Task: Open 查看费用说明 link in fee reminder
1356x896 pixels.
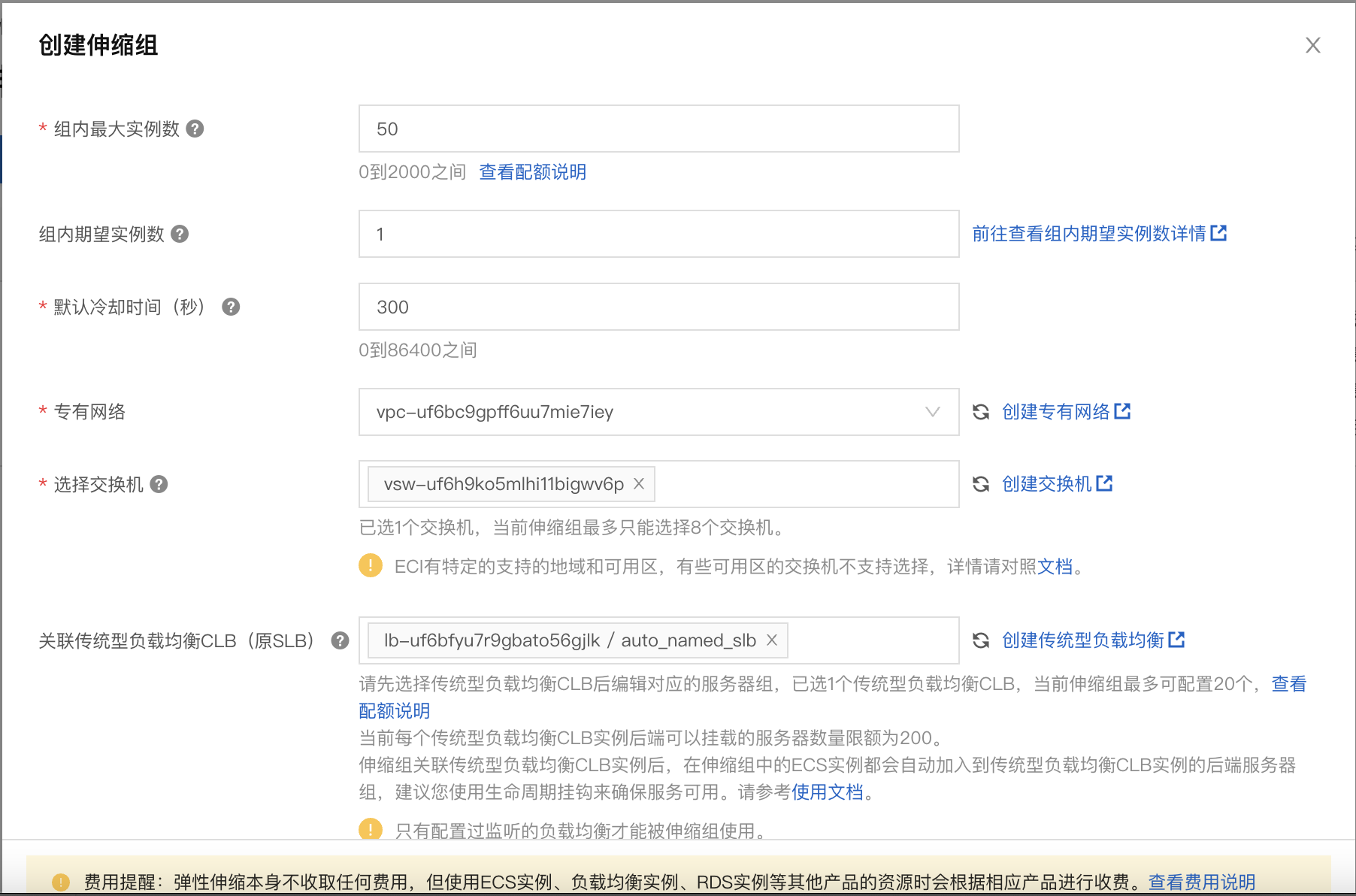Action: (1202, 882)
